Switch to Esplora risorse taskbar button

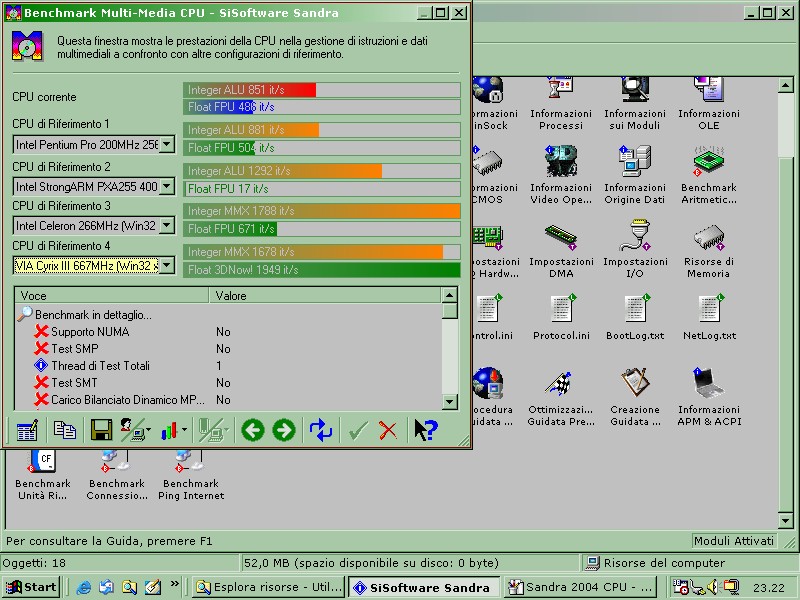click(267, 587)
